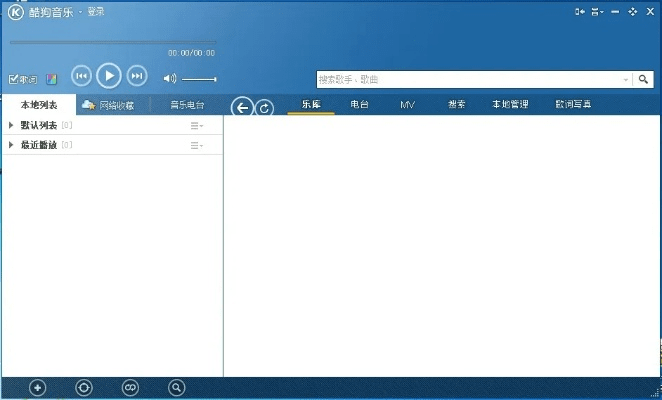The height and width of the screenshot is (400, 662).
Task: Toggle the 歌词 lyrics checkbox
Action: coord(14,79)
